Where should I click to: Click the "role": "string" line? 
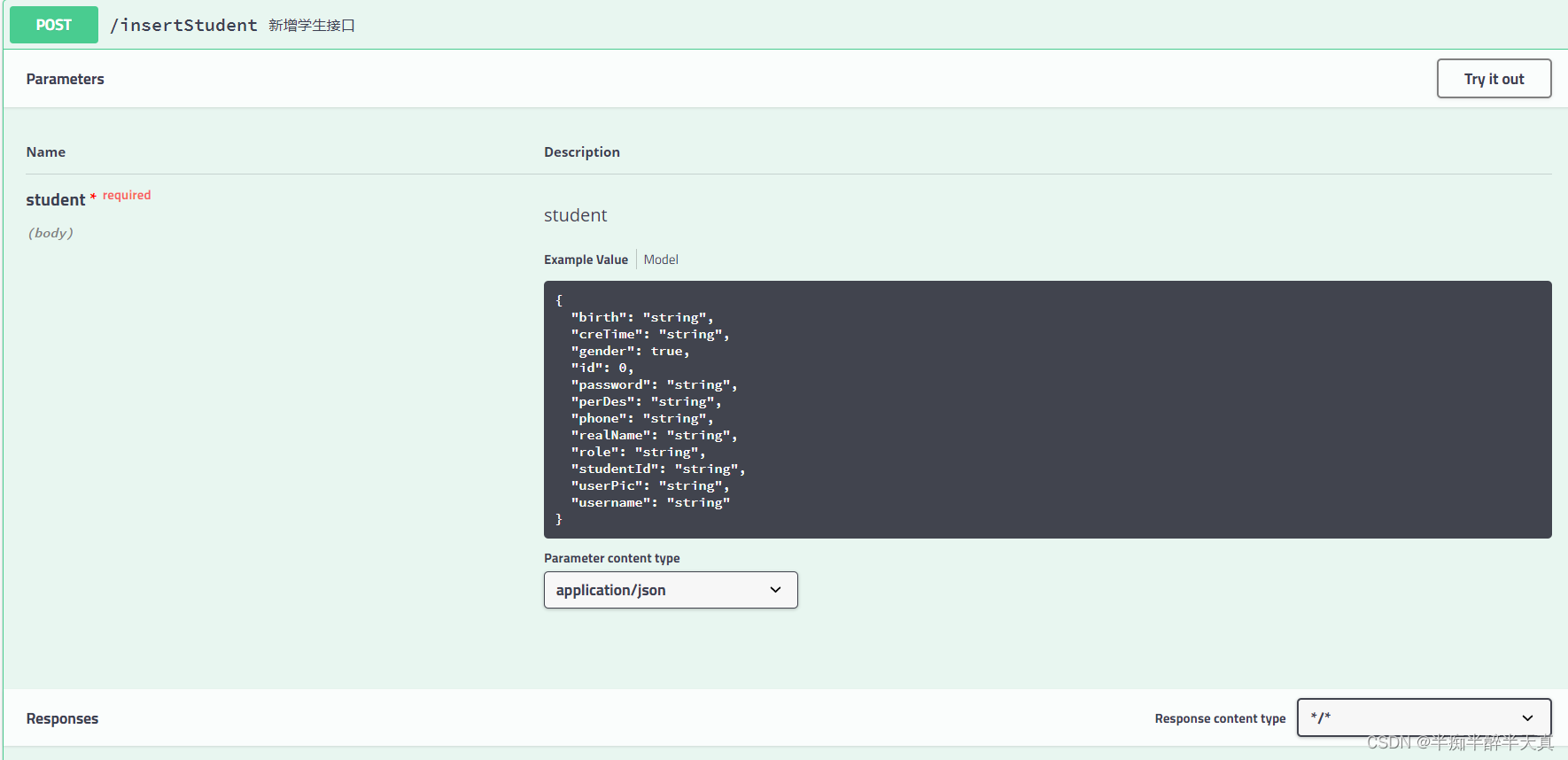638,452
